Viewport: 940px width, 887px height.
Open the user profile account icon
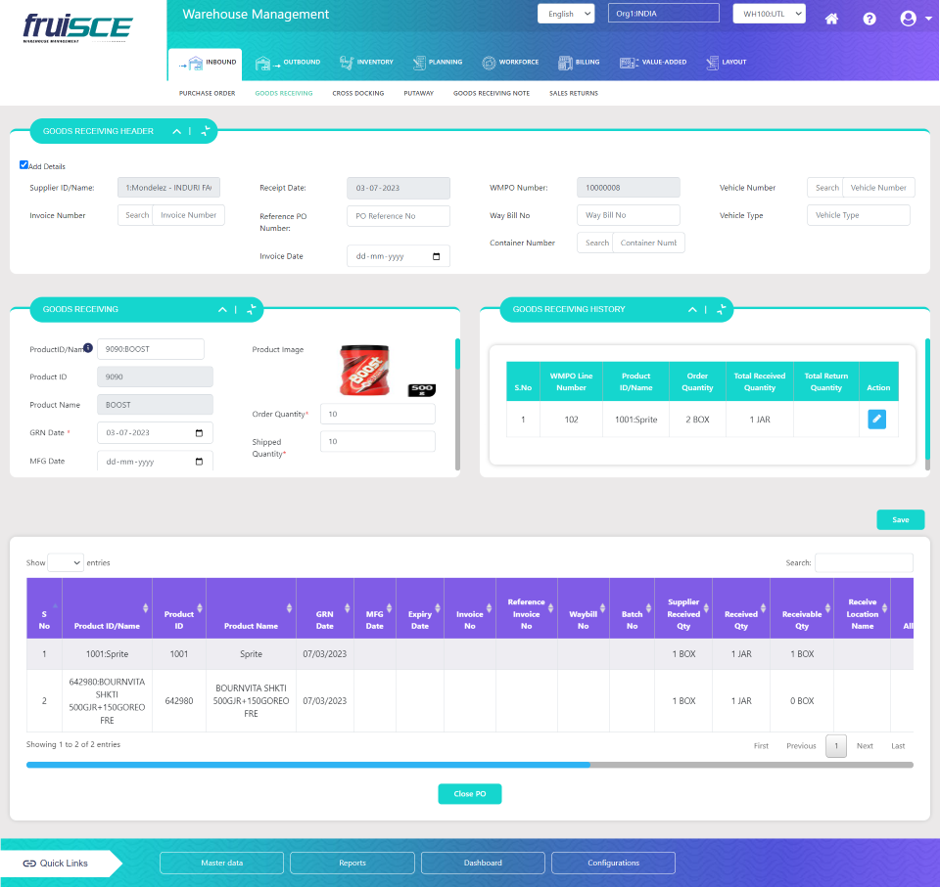coord(908,19)
